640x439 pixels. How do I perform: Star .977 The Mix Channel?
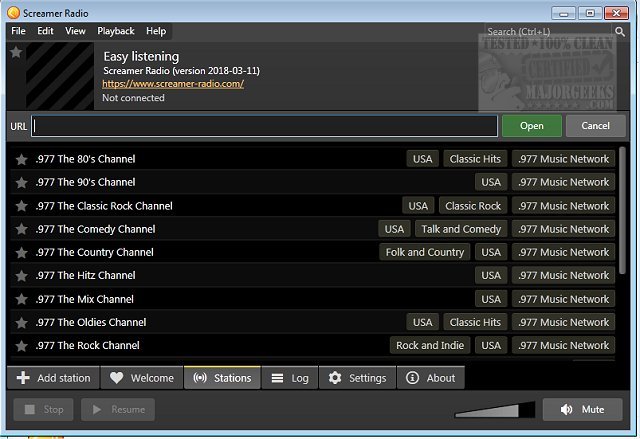(21, 299)
